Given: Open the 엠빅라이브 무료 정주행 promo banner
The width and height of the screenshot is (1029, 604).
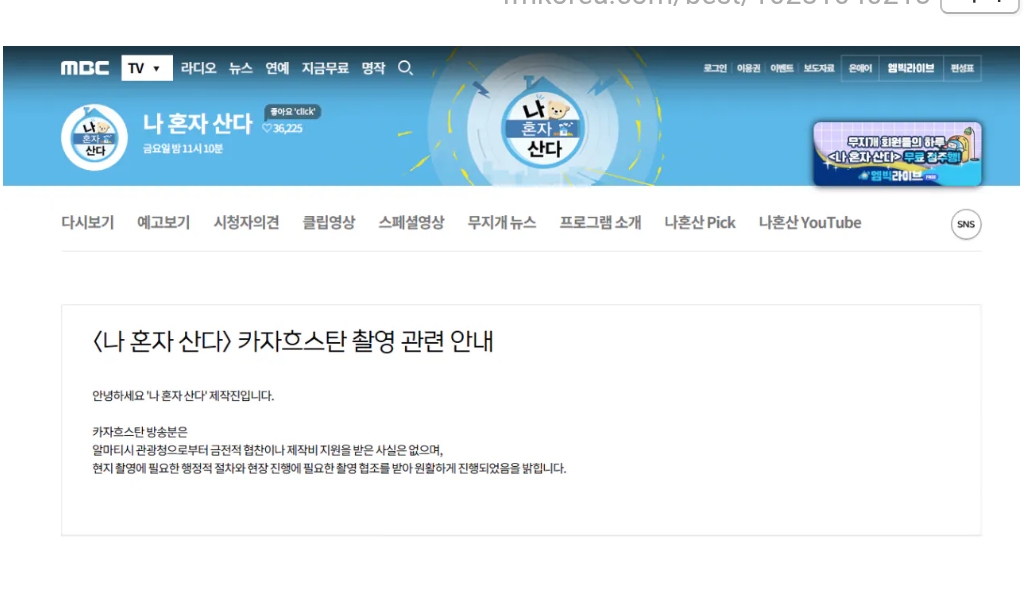Looking at the screenshot, I should (897, 154).
